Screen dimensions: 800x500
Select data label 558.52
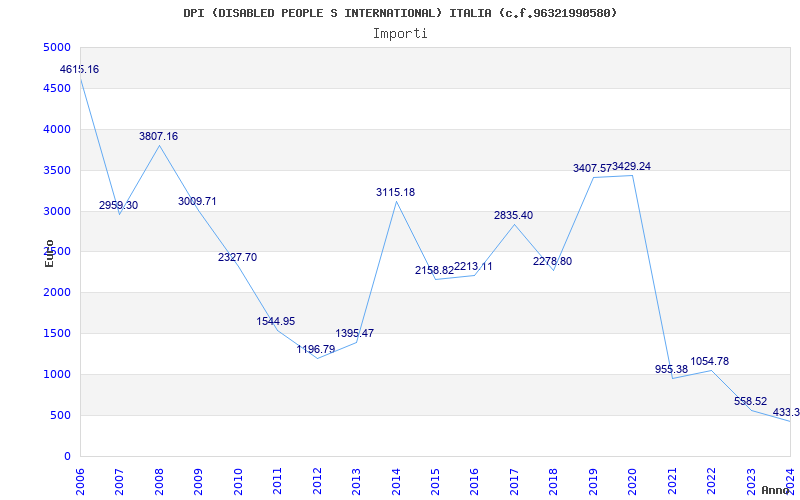[751, 402]
